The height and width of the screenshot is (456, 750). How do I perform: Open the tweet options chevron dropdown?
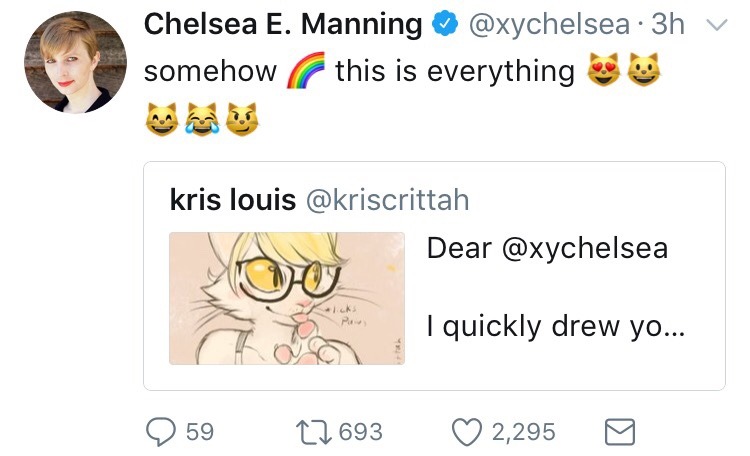click(x=714, y=27)
